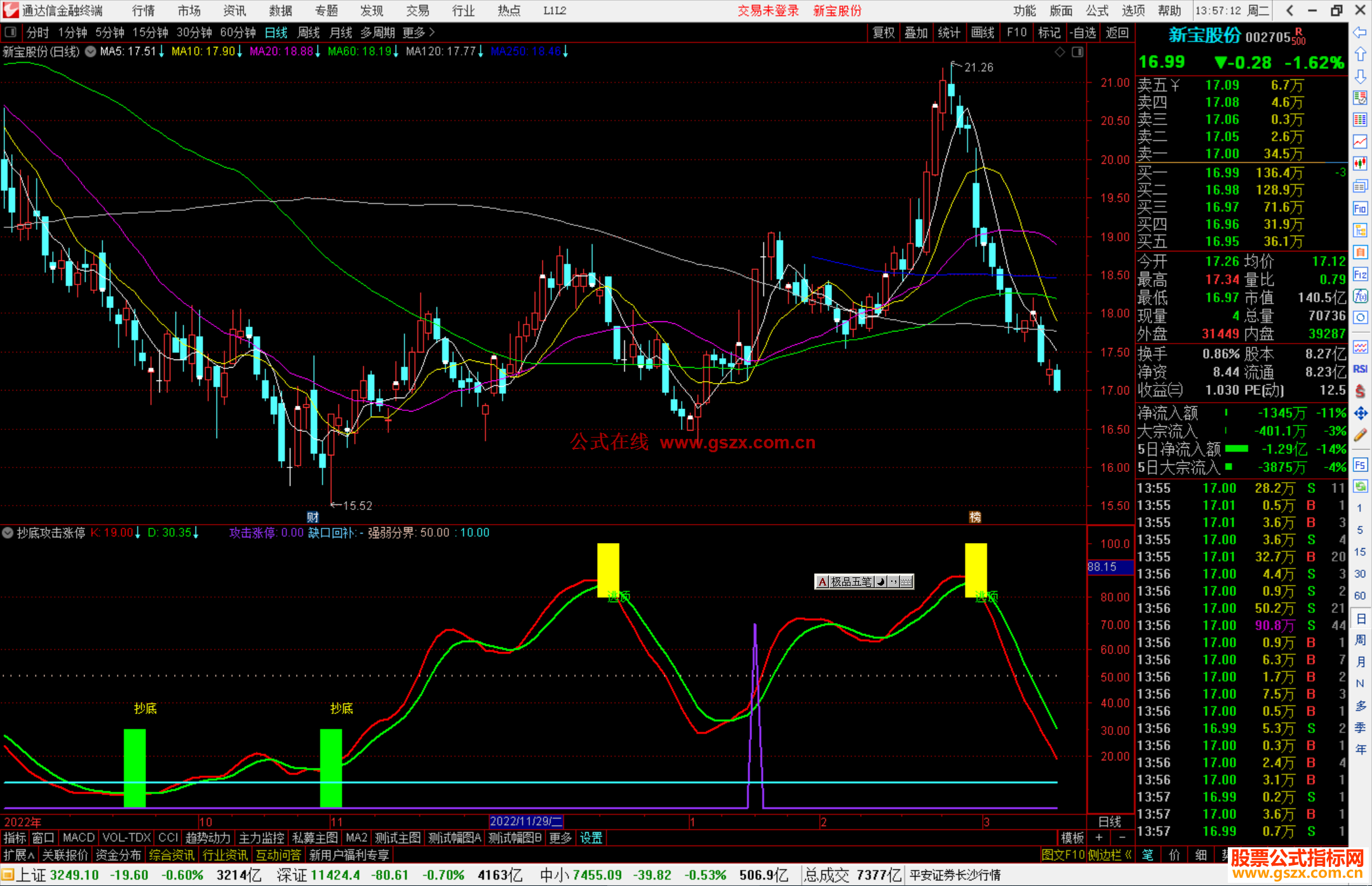
Task: Click the blue left back arrow icon
Action: coord(1360,32)
